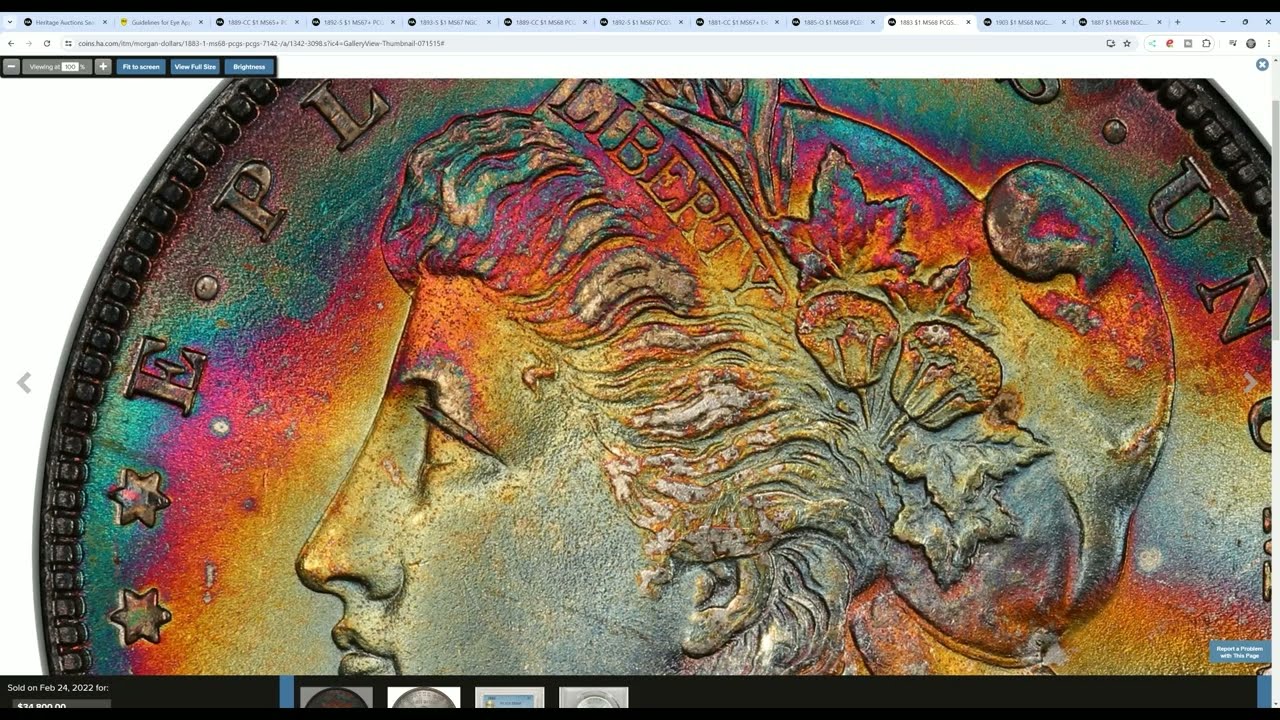Screen dimensions: 1280x720
Task: Switch to the 1889-CC $1 MS68 tab
Action: tap(544, 22)
